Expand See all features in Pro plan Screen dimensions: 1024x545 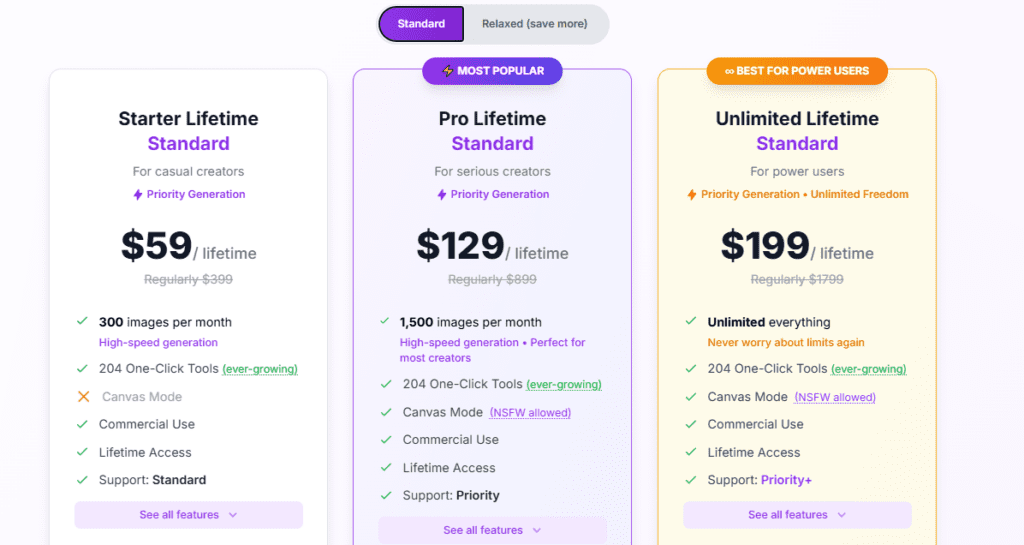[x=492, y=530]
